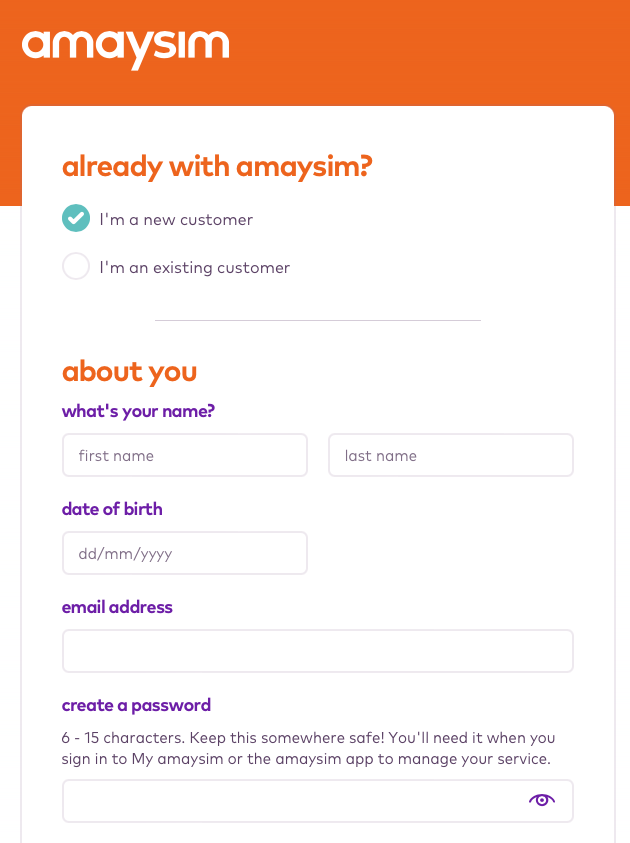Image resolution: width=630 pixels, height=843 pixels.
Task: Click the divider line above "about you"
Action: [317, 320]
